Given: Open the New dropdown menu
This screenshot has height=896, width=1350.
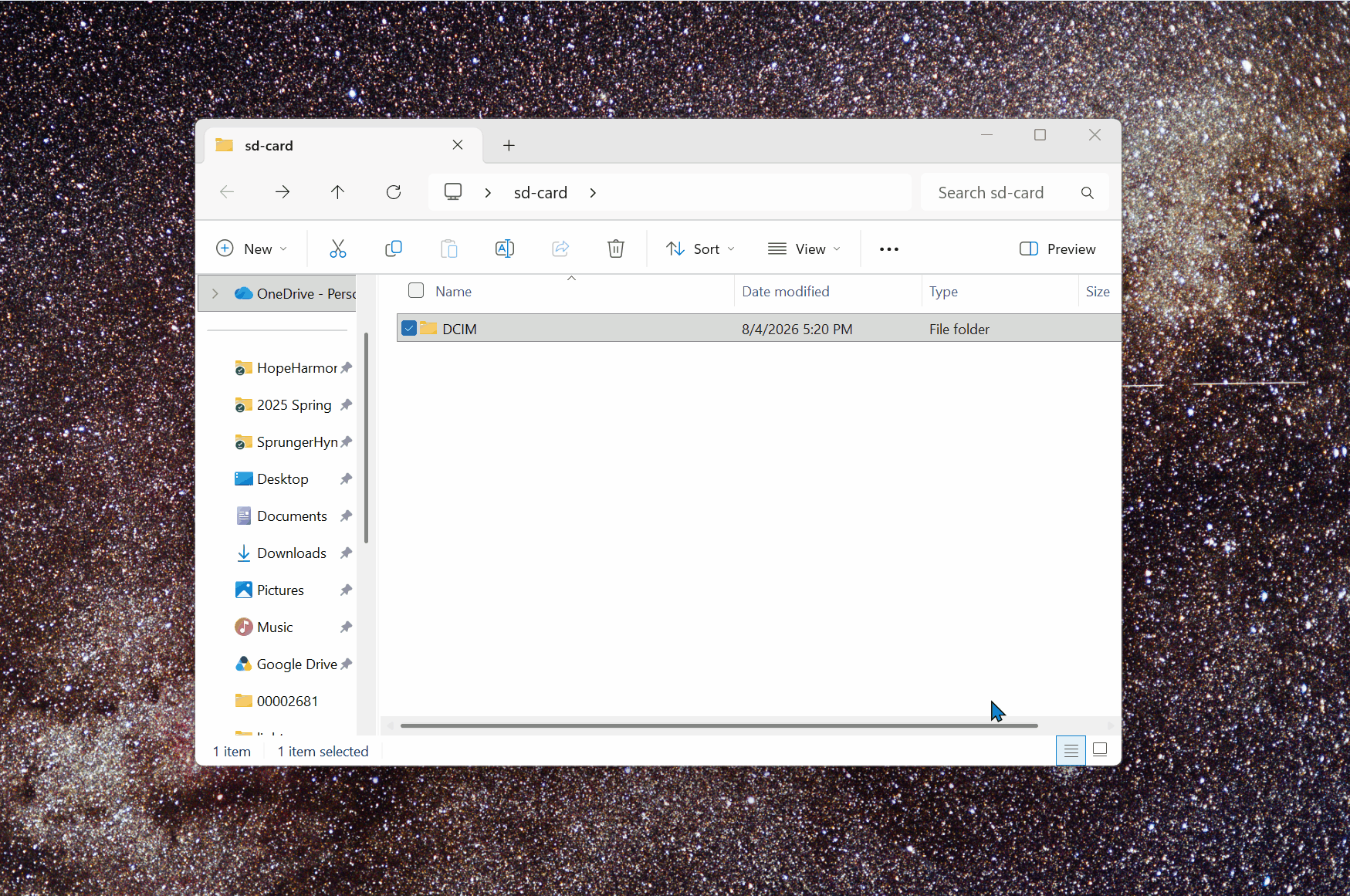Looking at the screenshot, I should coord(252,249).
